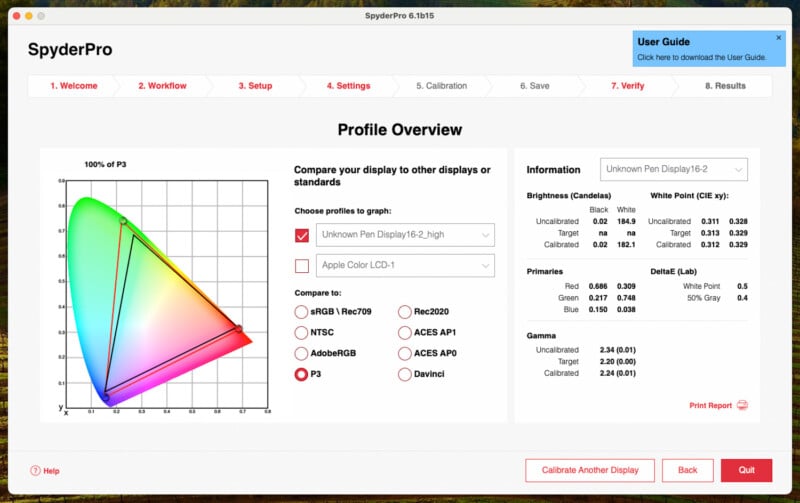The image size is (800, 503).
Task: Select NTSC comparison radio button
Action: coord(301,333)
